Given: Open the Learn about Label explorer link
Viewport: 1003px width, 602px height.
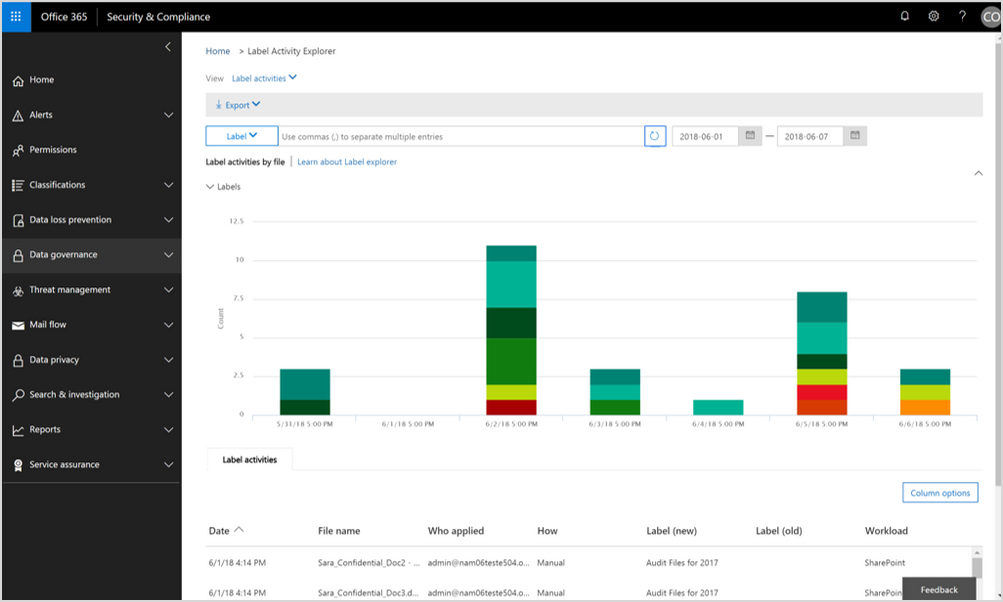Looking at the screenshot, I should [347, 161].
